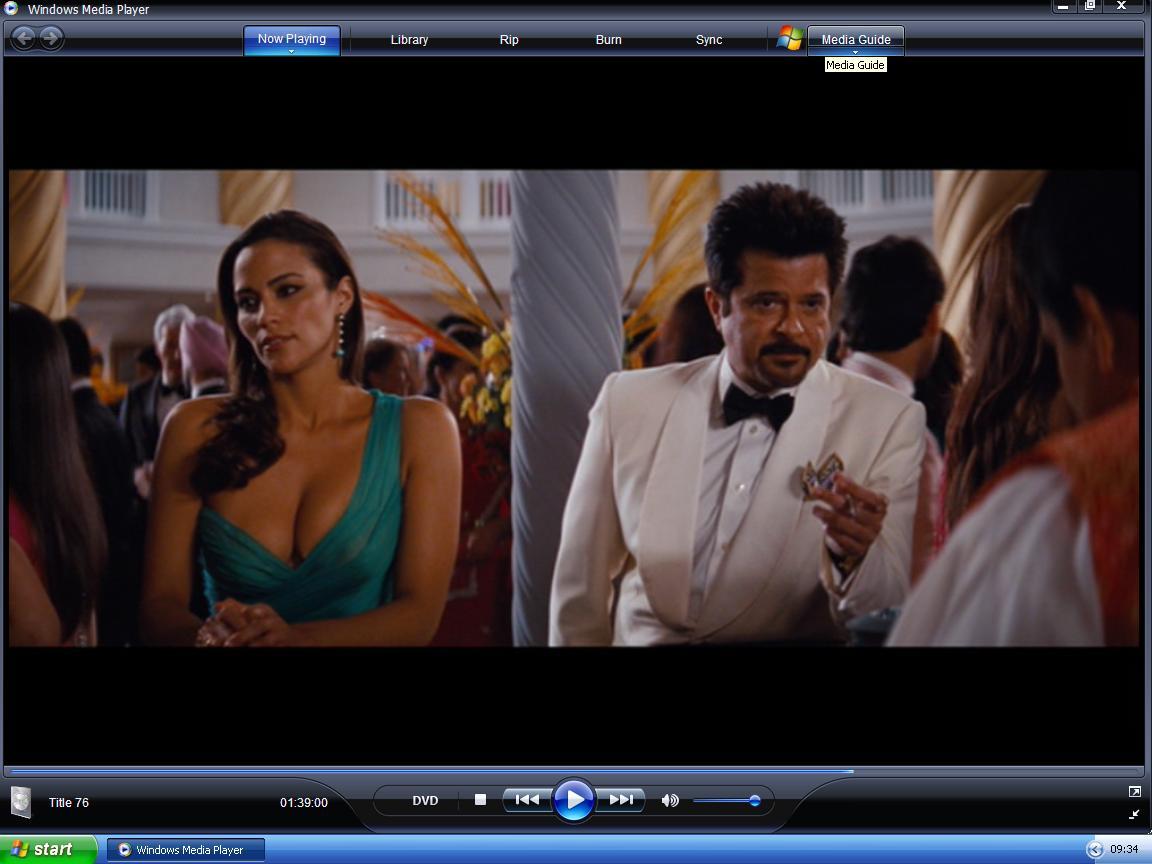The height and width of the screenshot is (864, 1152).
Task: Open the Burn tab
Action: pyautogui.click(x=608, y=40)
